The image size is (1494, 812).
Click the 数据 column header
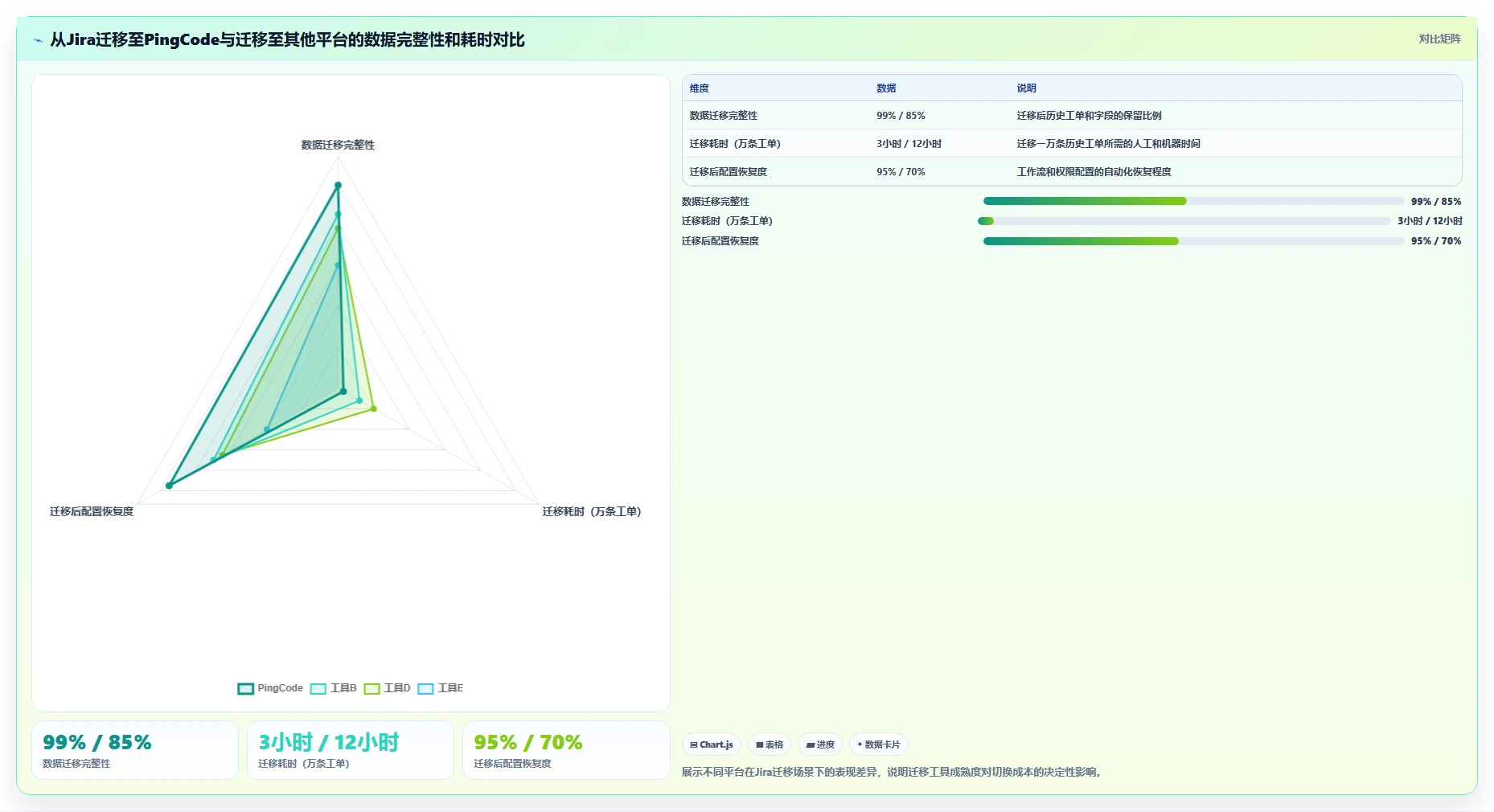886,88
